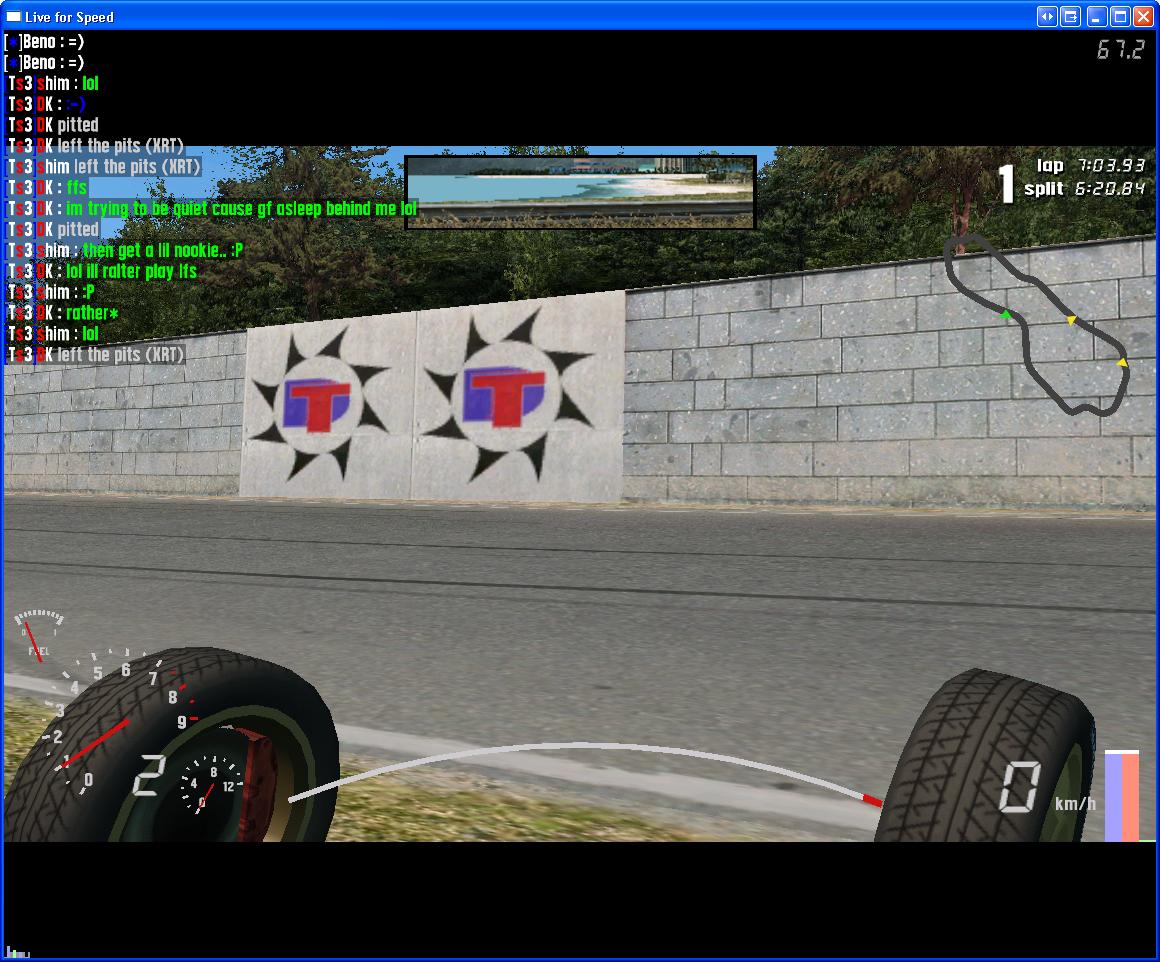Click the 'then get a lil nookie' message
The height and width of the screenshot is (962, 1160).
pos(125,250)
